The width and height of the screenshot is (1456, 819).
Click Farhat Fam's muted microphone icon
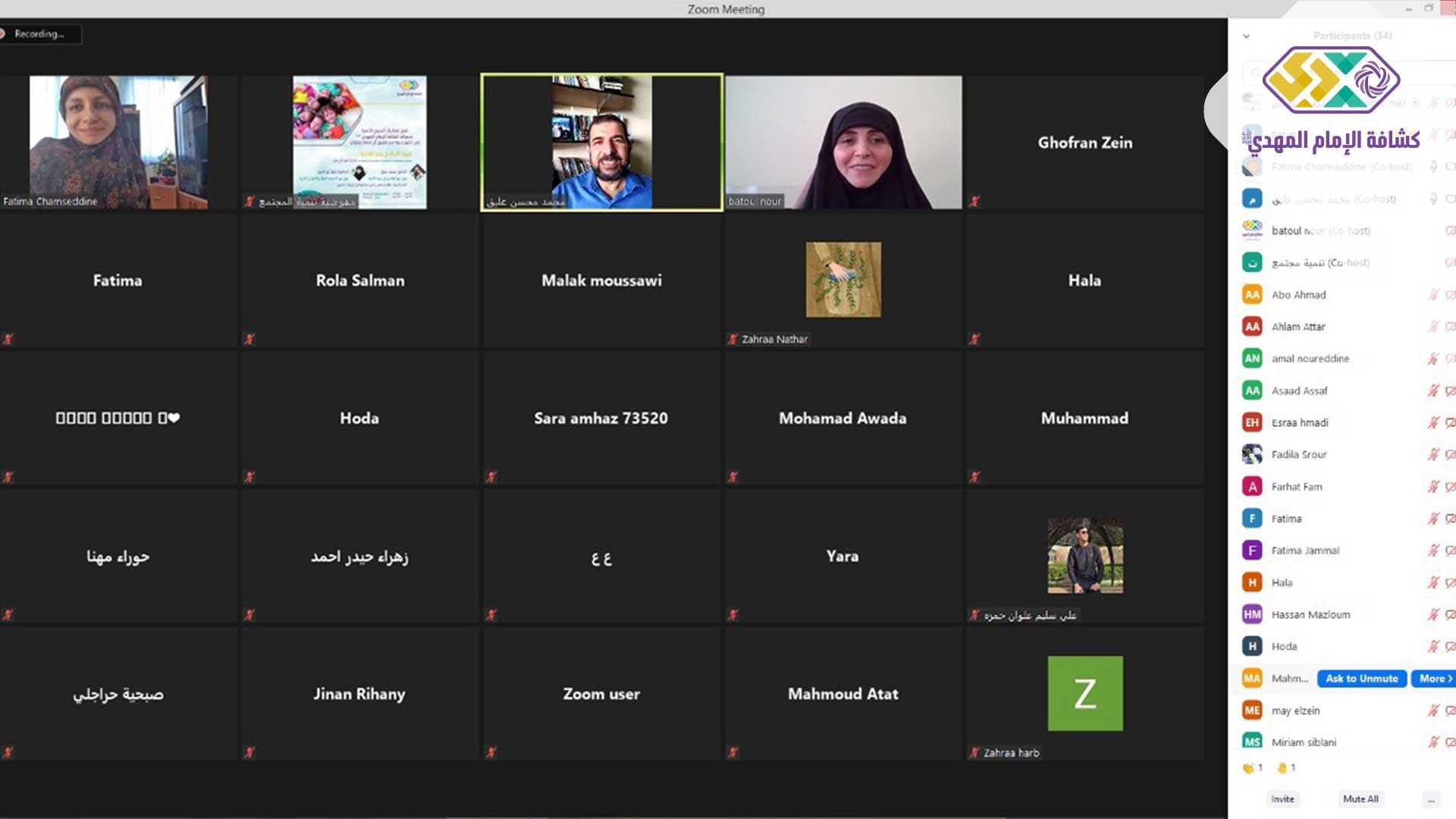tap(1432, 487)
